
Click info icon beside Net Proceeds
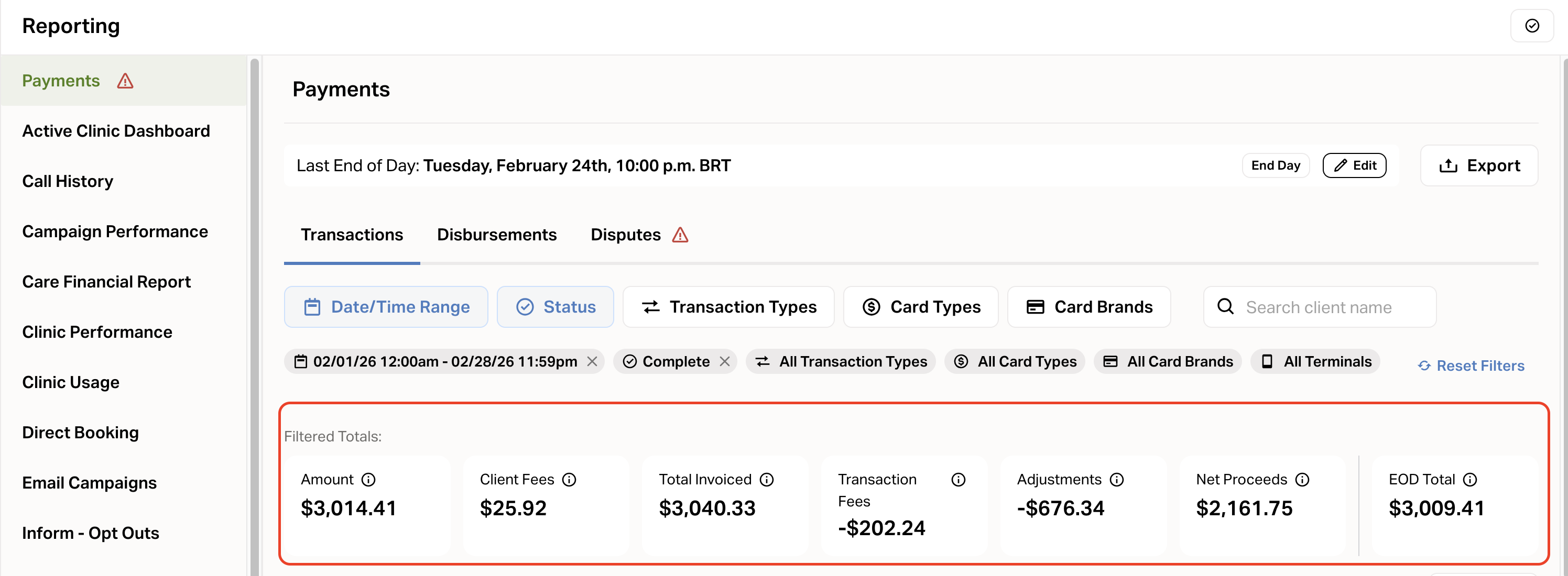1301,479
